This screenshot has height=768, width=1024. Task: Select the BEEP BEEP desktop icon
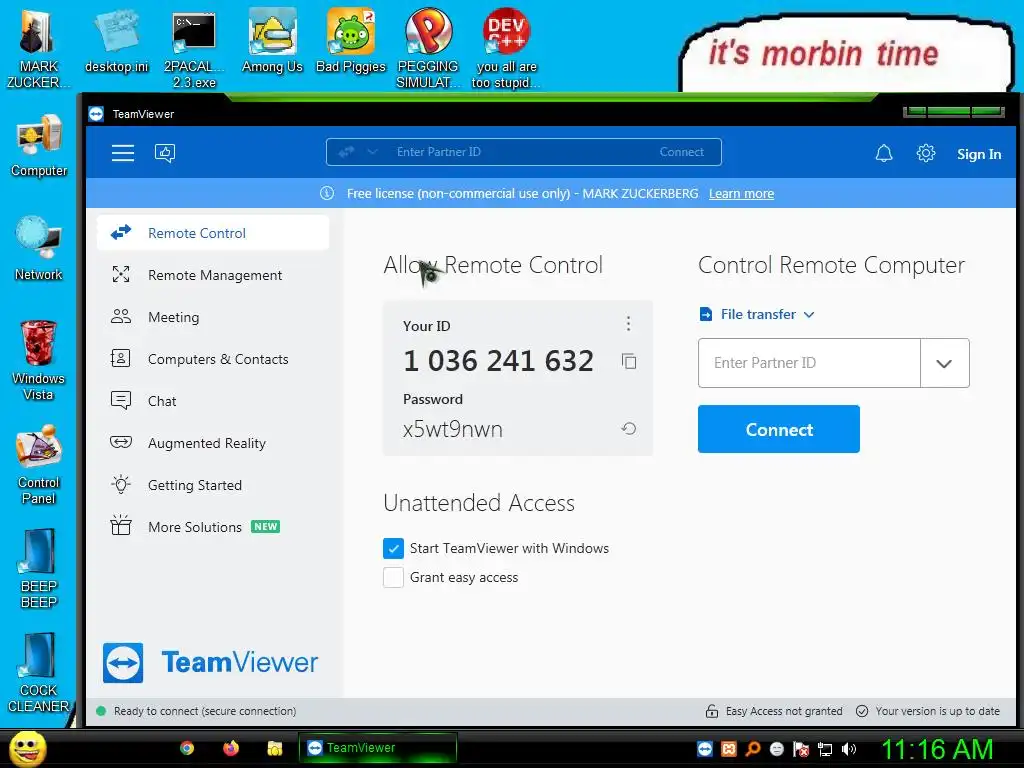tap(39, 568)
